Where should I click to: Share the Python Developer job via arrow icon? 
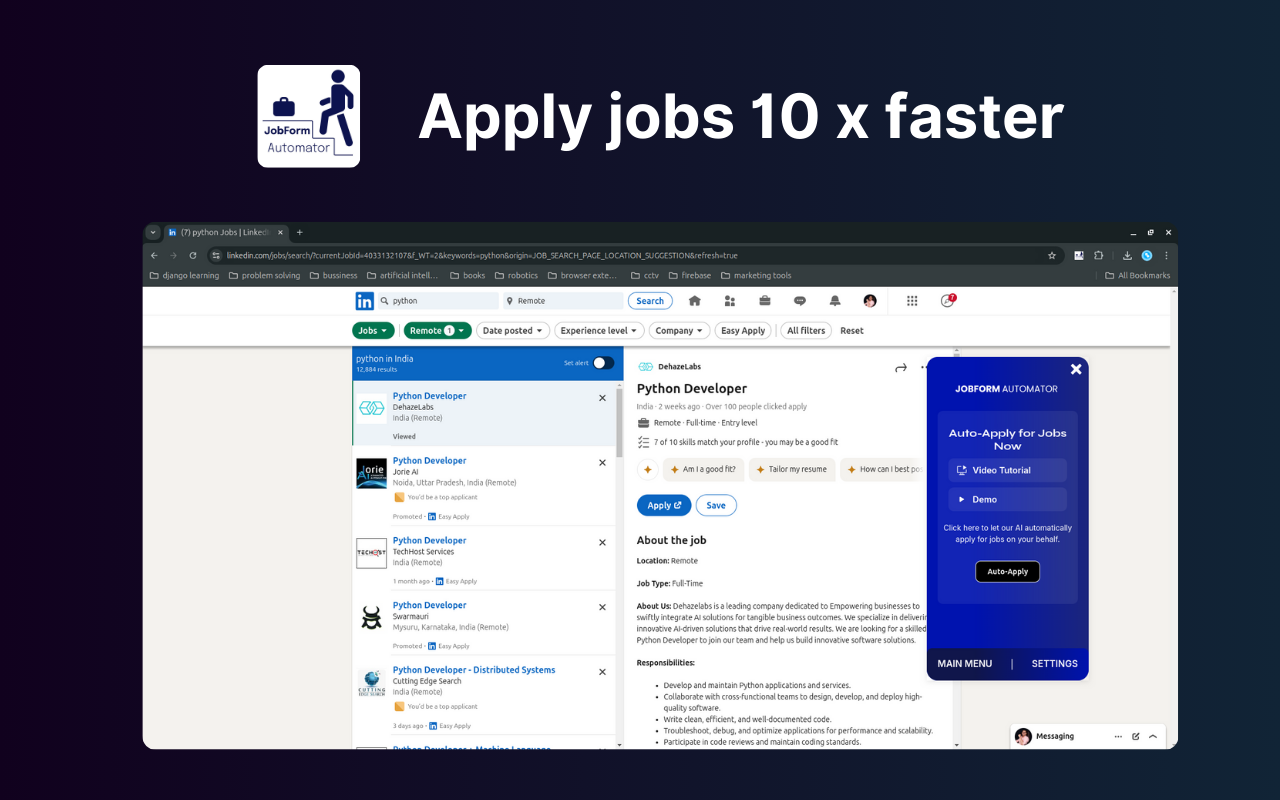click(x=900, y=368)
